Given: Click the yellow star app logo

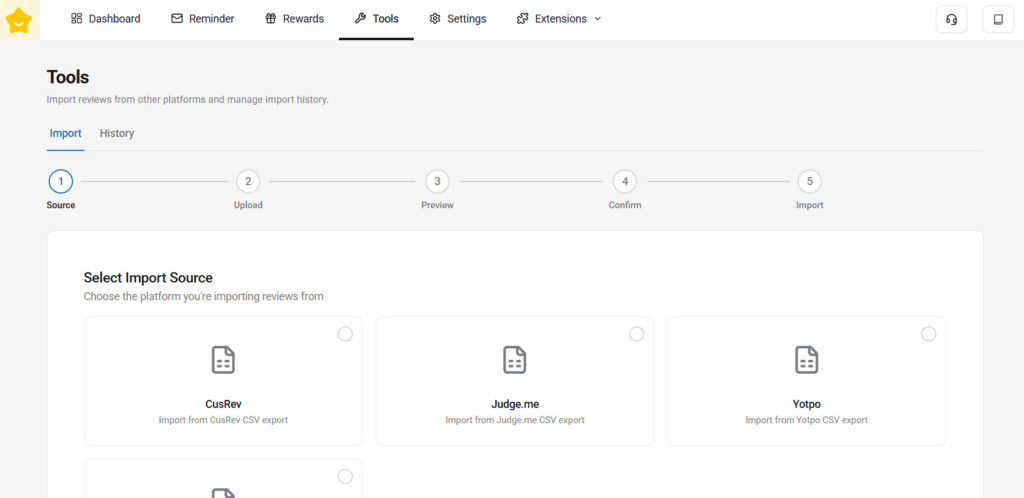Looking at the screenshot, I should coord(19,20).
